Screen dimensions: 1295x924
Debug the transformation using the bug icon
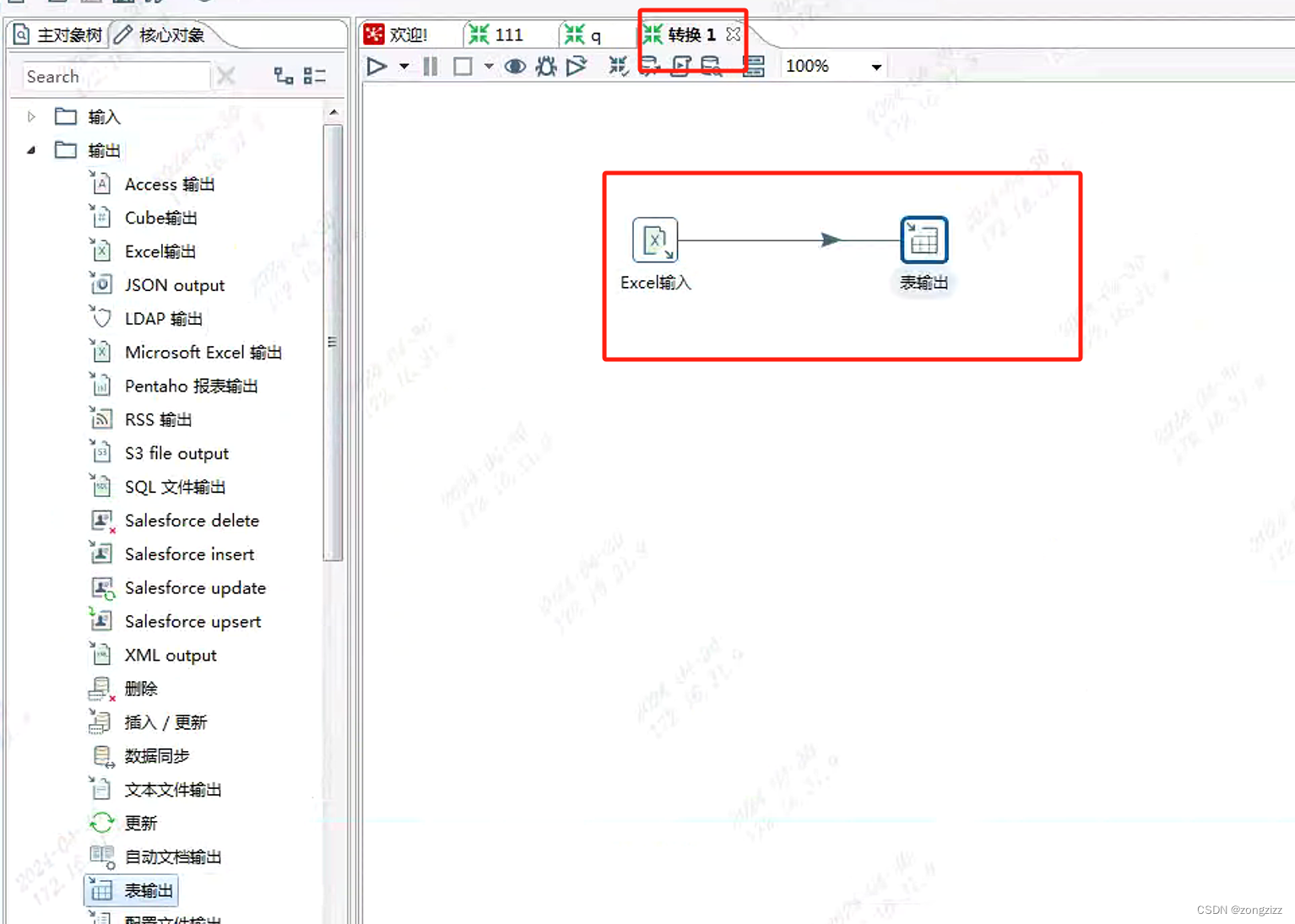click(545, 66)
